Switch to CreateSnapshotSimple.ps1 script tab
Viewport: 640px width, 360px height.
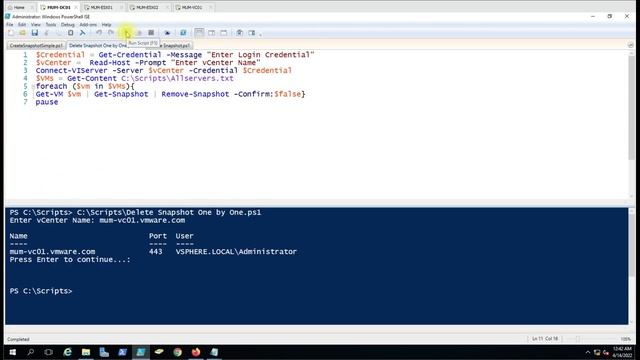pos(36,45)
